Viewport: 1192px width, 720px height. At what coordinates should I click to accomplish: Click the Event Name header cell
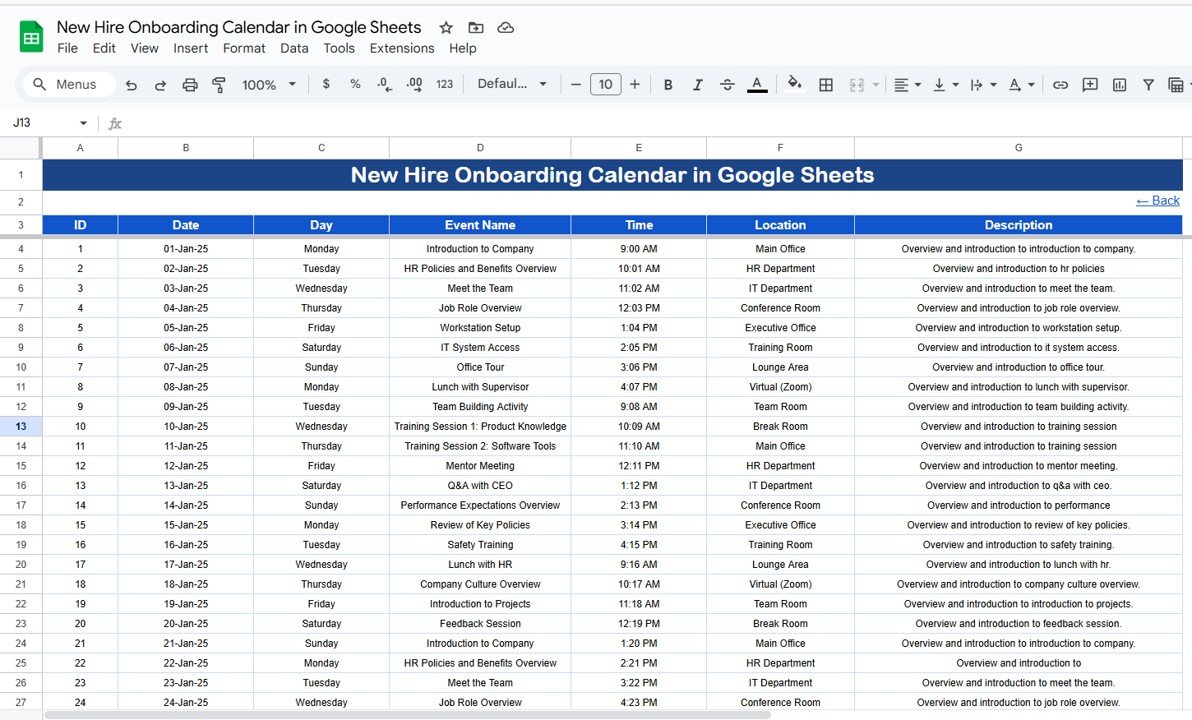[480, 225]
